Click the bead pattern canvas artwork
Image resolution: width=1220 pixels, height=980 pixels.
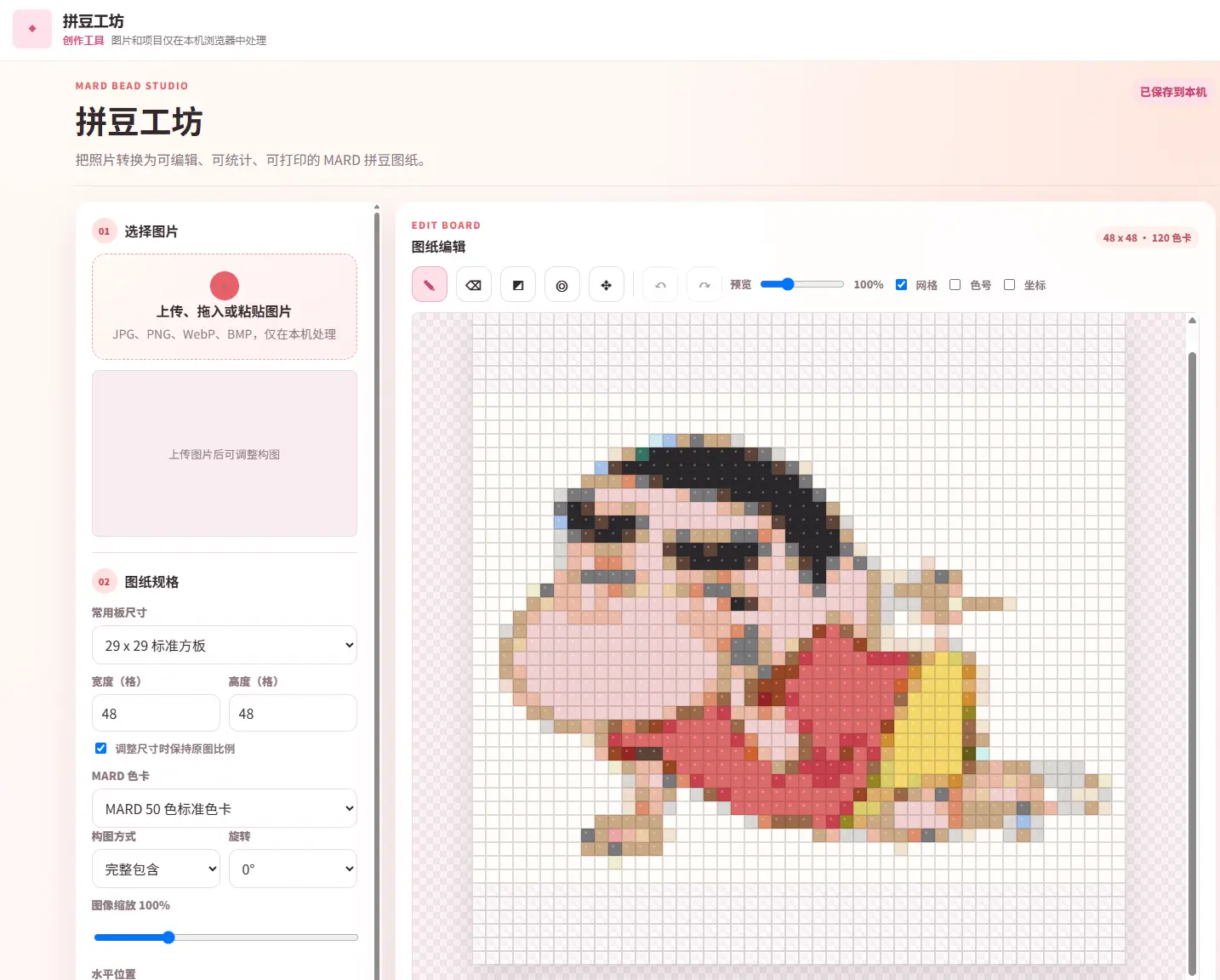[799, 639]
